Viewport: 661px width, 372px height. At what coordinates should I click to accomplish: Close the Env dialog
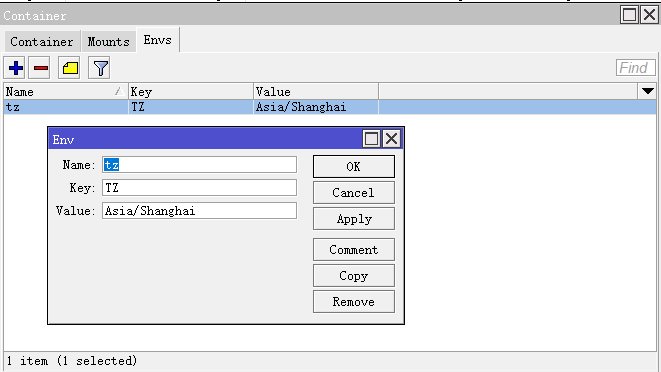click(x=392, y=138)
